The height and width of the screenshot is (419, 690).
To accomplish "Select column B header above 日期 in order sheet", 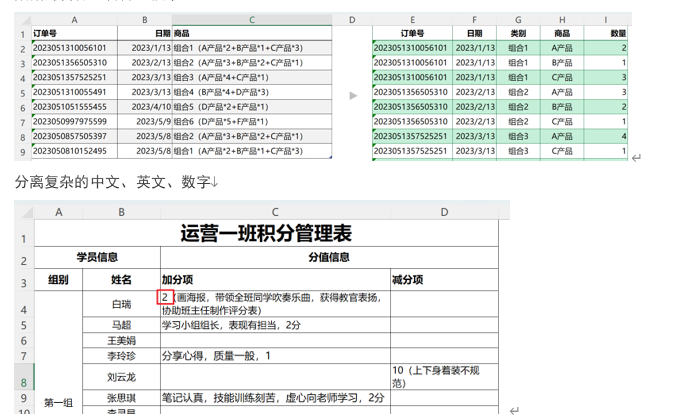I will coord(145,20).
